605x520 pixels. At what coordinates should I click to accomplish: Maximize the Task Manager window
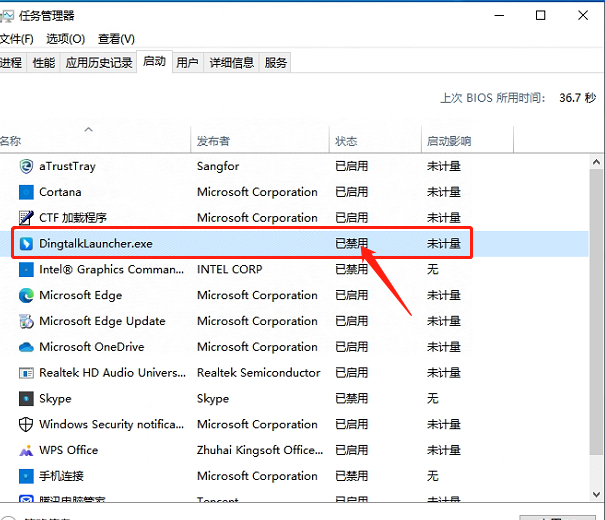[x=541, y=15]
